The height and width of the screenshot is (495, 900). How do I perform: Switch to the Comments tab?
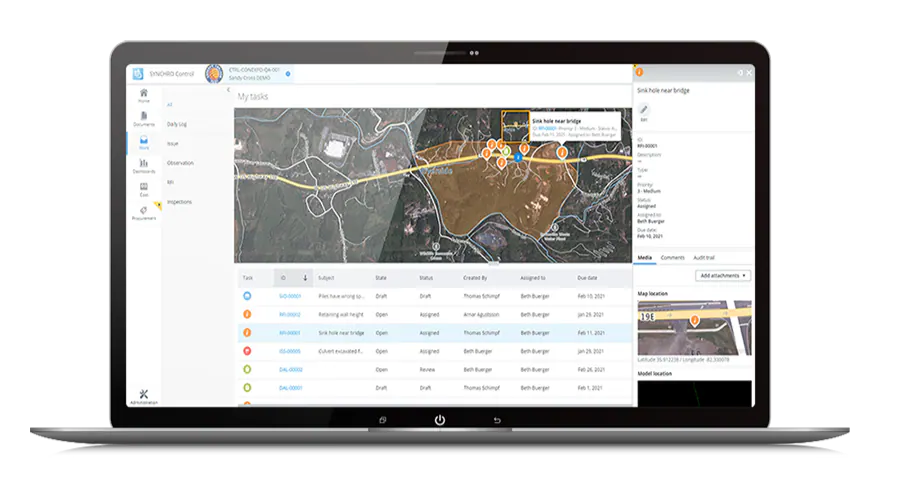673,258
